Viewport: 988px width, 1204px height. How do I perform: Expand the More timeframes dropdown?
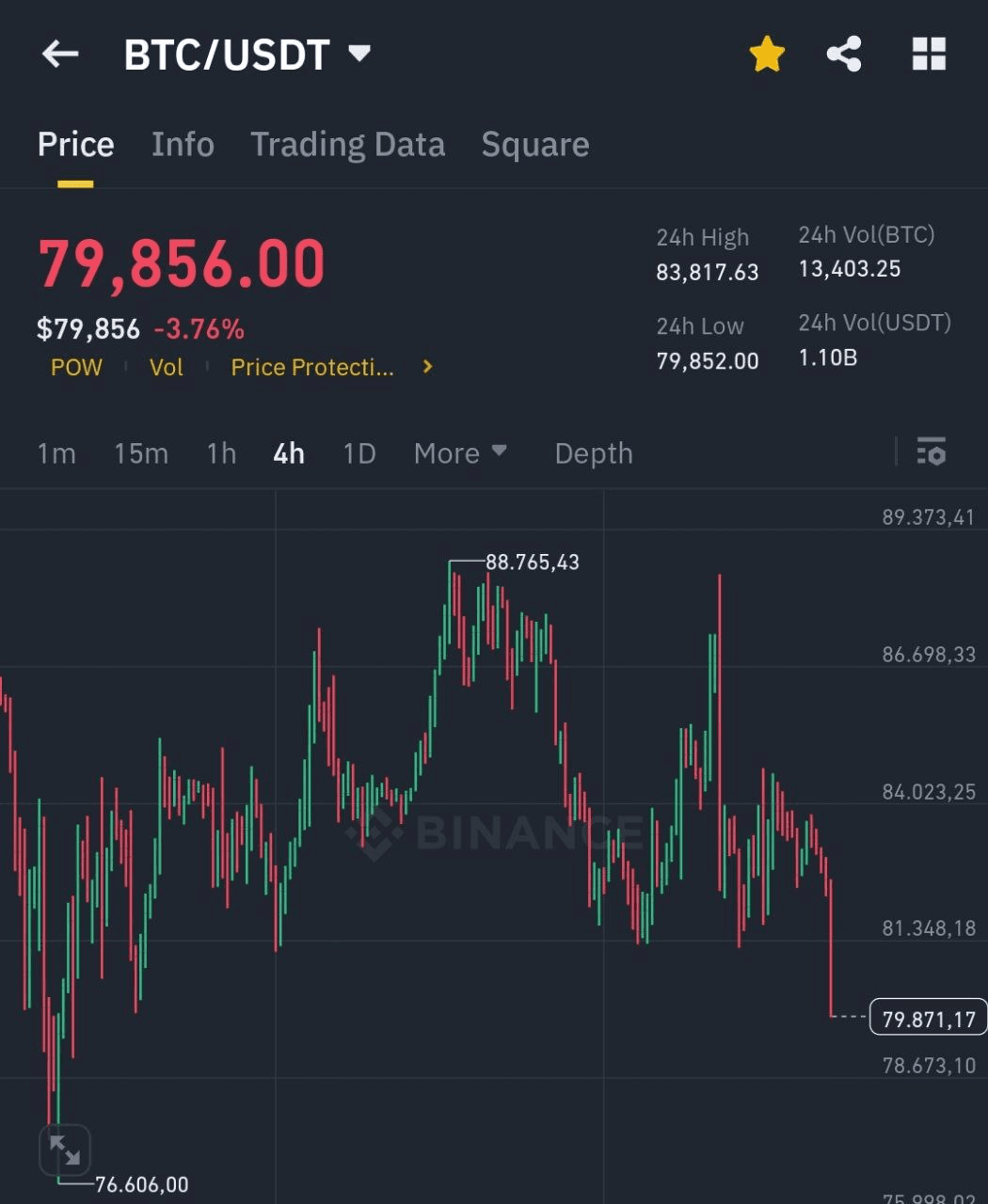tap(461, 453)
